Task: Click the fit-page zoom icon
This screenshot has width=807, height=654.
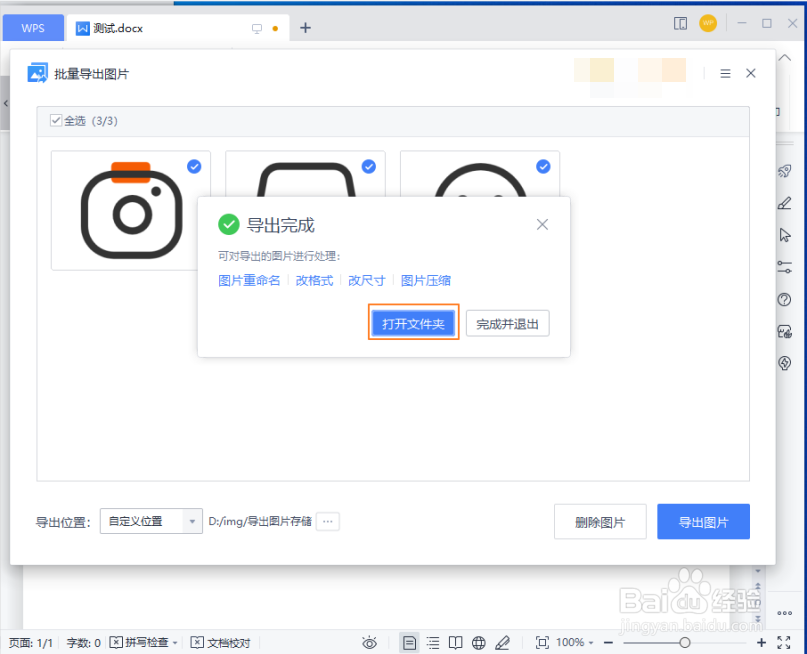Action: tap(542, 642)
